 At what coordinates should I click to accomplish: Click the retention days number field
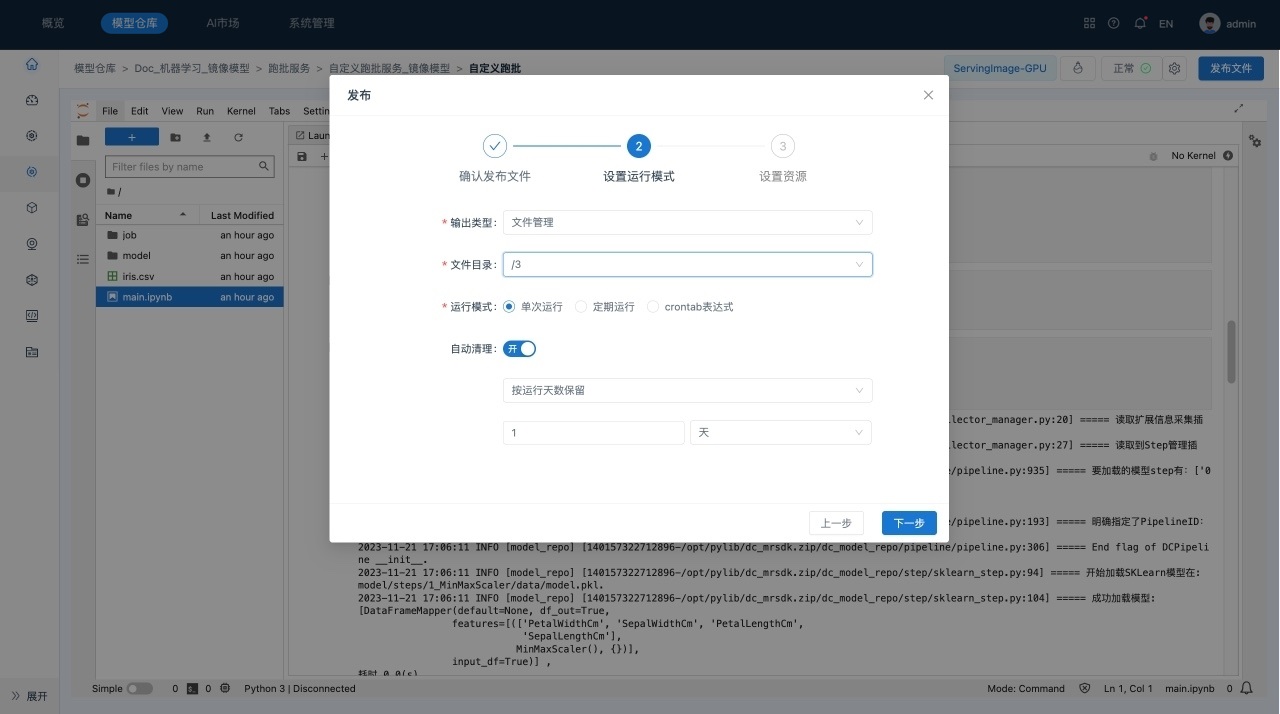pos(593,432)
